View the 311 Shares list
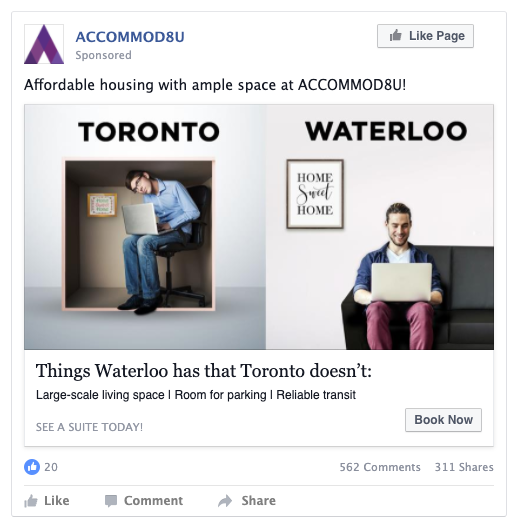Image resolution: width=512 pixels, height=528 pixels. [464, 467]
